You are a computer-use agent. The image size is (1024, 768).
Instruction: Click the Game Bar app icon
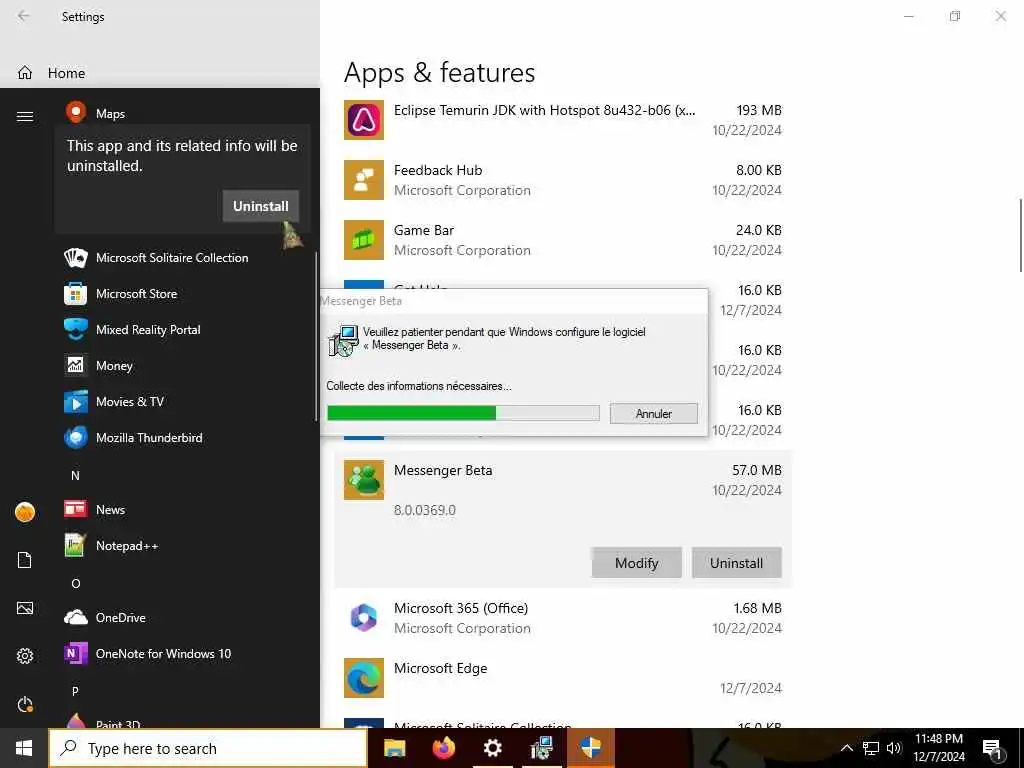click(x=364, y=240)
